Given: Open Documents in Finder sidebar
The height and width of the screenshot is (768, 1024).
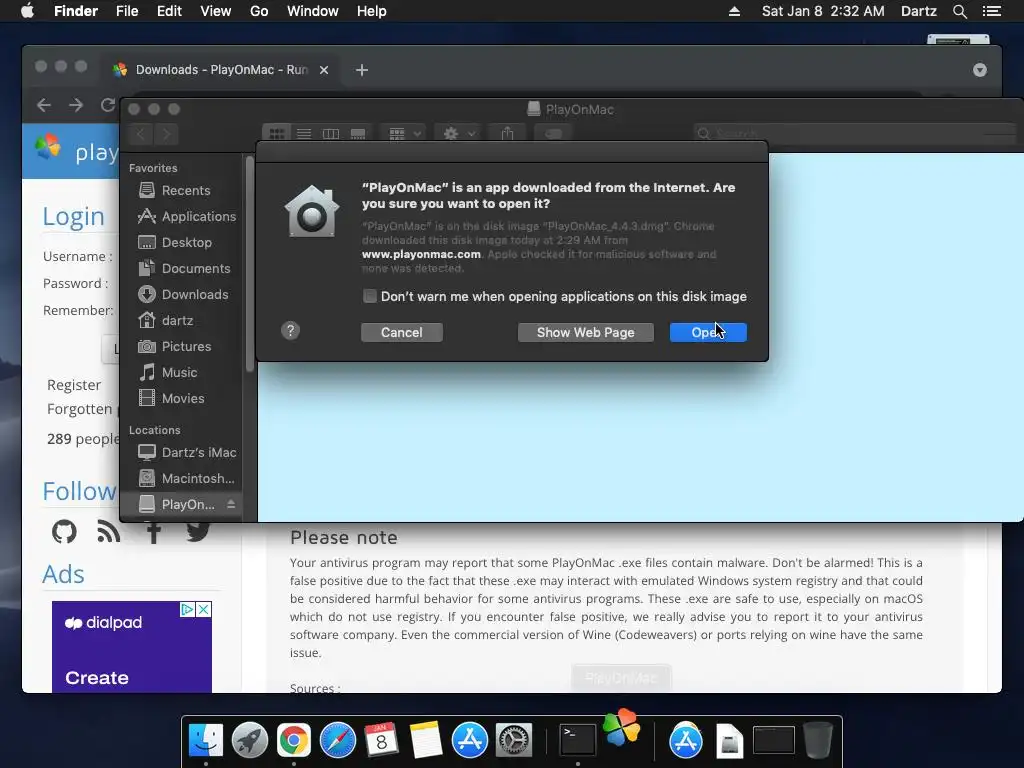Looking at the screenshot, I should tap(184, 268).
